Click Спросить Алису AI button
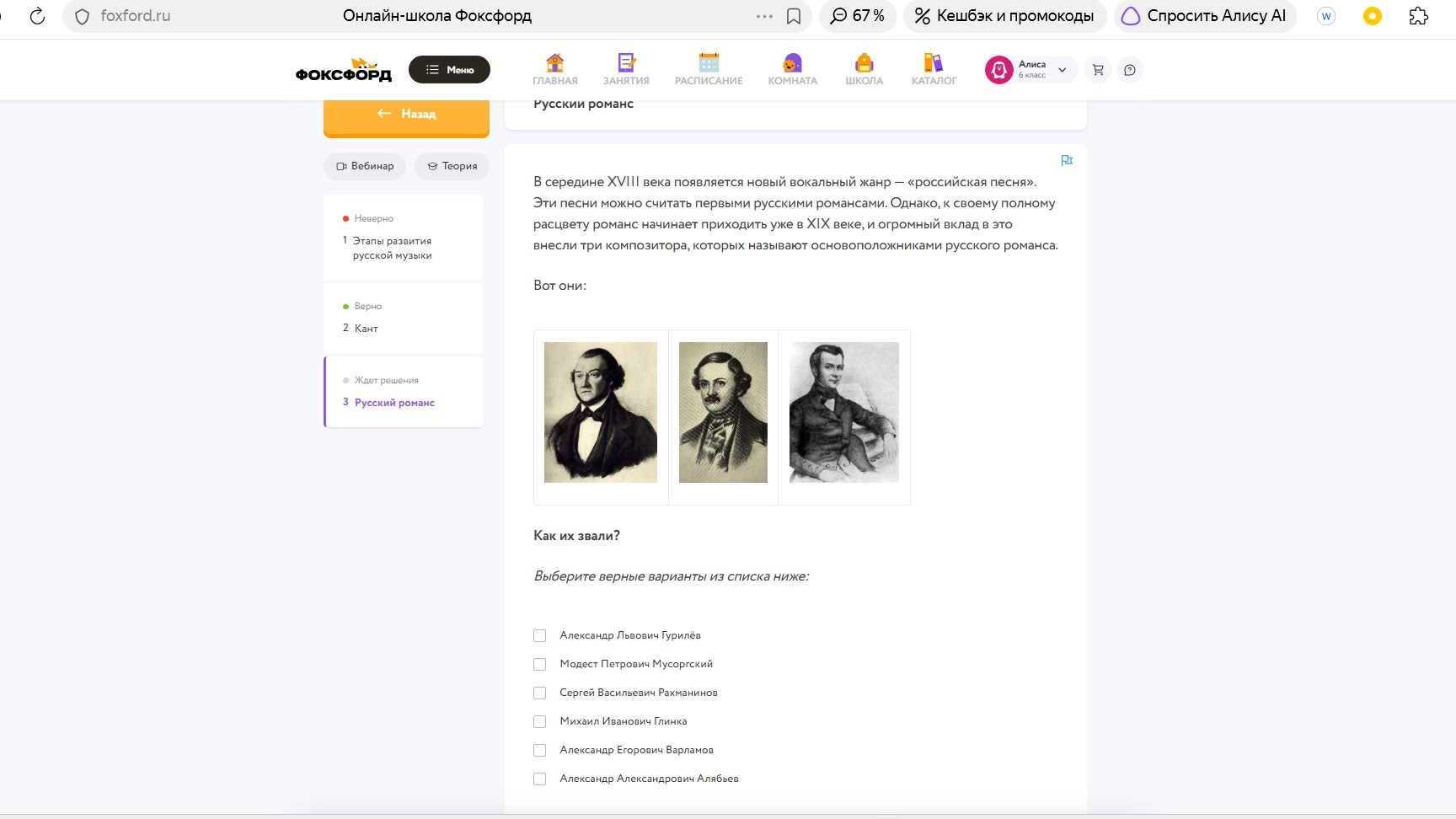The width and height of the screenshot is (1456, 819). (x=1205, y=16)
